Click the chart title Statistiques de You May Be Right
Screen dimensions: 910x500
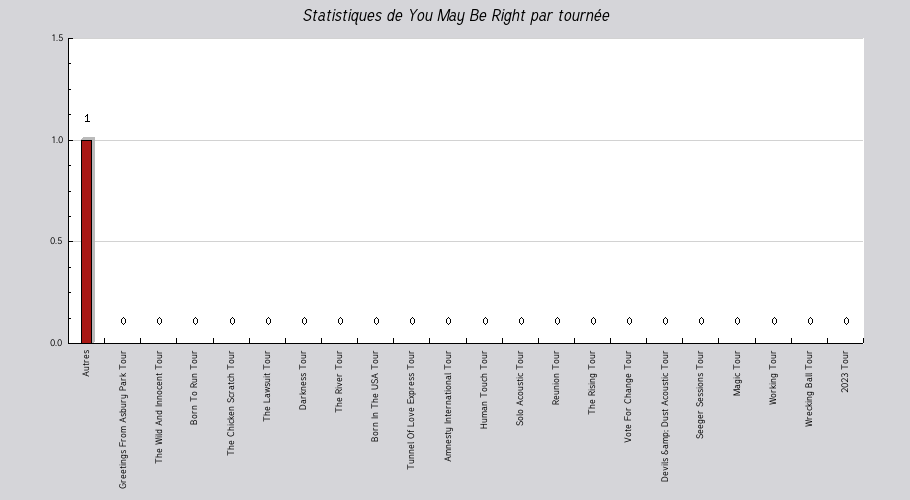point(456,16)
